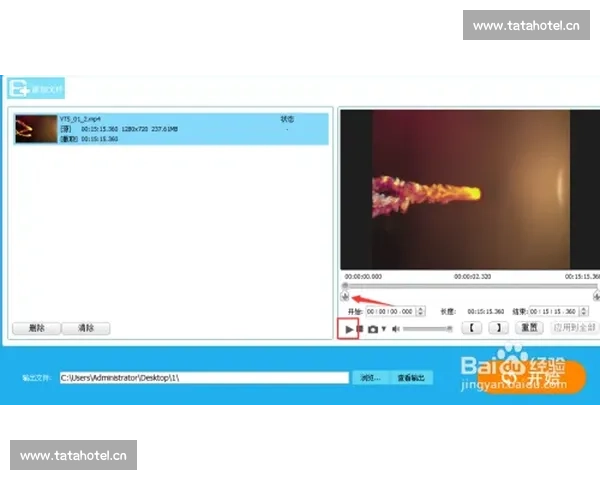Screen dimensions: 600x480
Task: Click the Add File (添加文件) icon
Action: click(18, 89)
